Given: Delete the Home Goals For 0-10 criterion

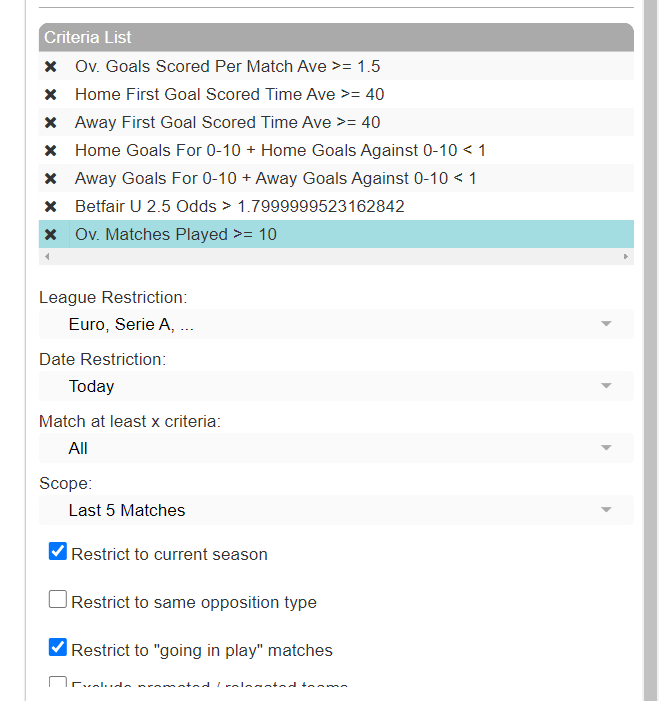Looking at the screenshot, I should pyautogui.click(x=51, y=151).
